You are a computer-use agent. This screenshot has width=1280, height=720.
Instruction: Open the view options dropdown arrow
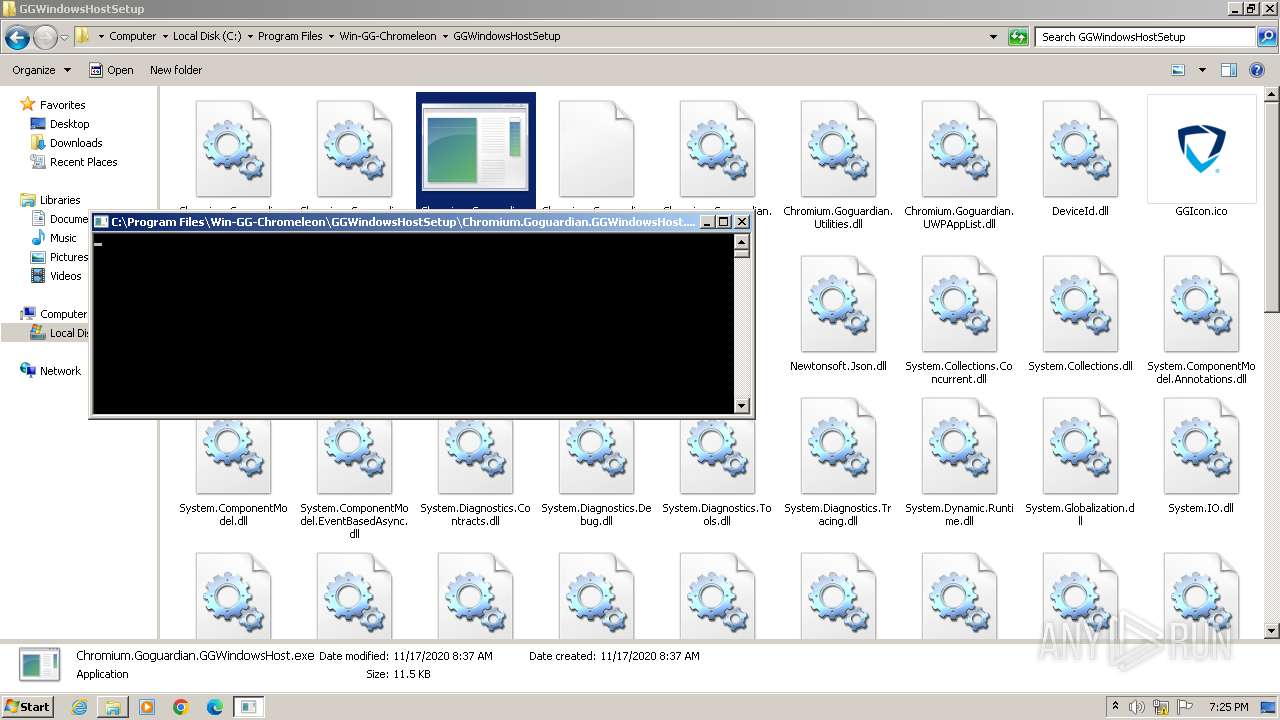click(x=1202, y=70)
